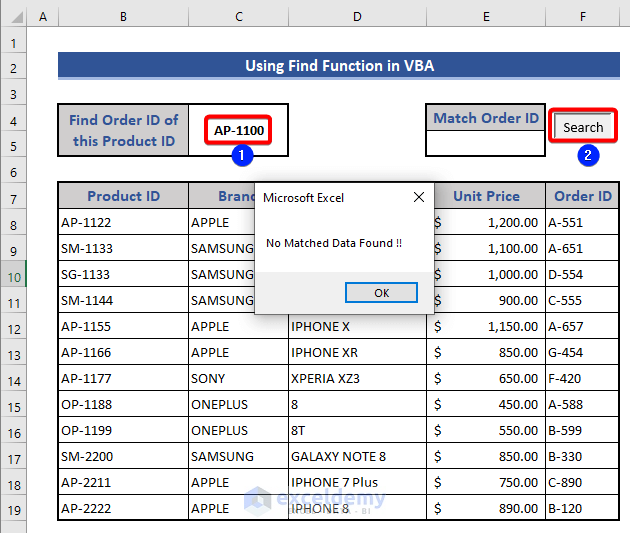Click the empty Match Order ID result cell
The image size is (630, 533).
point(485,143)
